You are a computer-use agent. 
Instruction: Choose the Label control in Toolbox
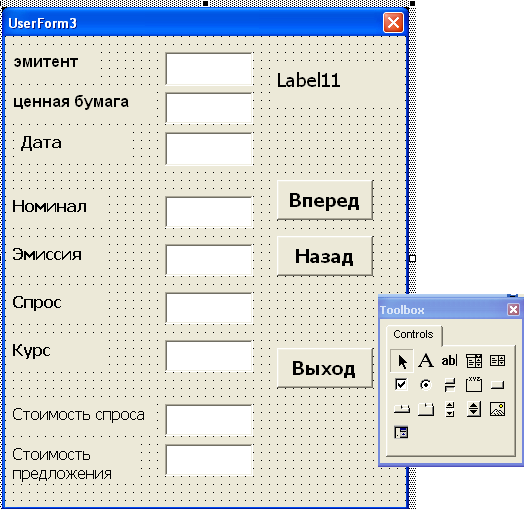426,361
